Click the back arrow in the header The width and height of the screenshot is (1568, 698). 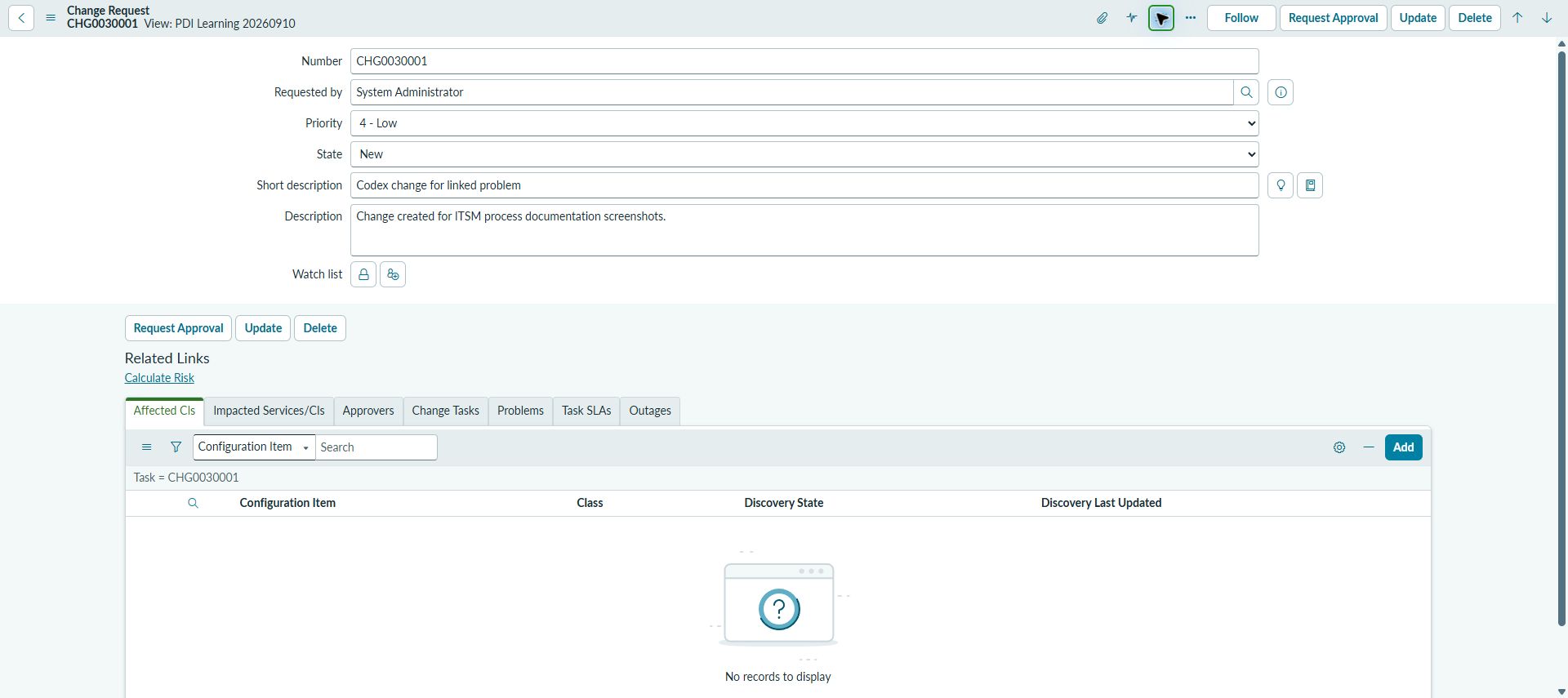(21, 18)
